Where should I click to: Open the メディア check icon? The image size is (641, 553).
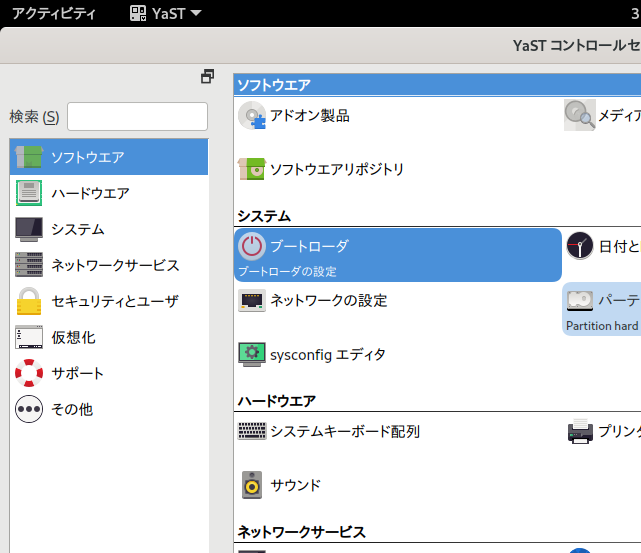[x=579, y=115]
